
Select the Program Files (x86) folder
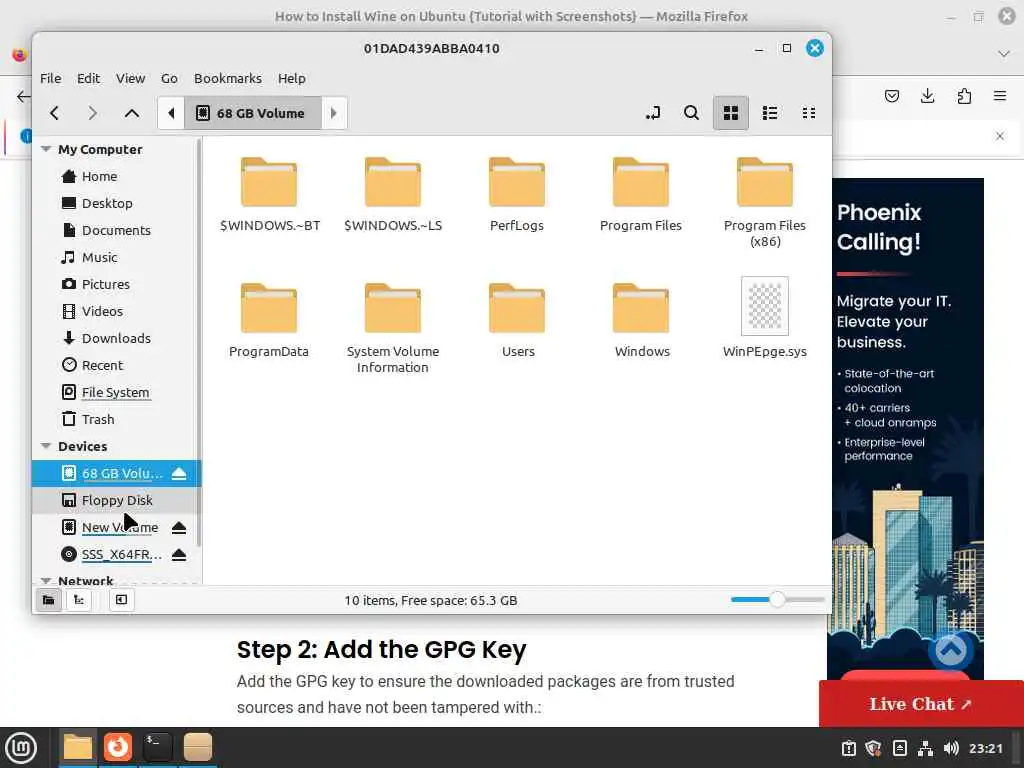pyautogui.click(x=765, y=202)
